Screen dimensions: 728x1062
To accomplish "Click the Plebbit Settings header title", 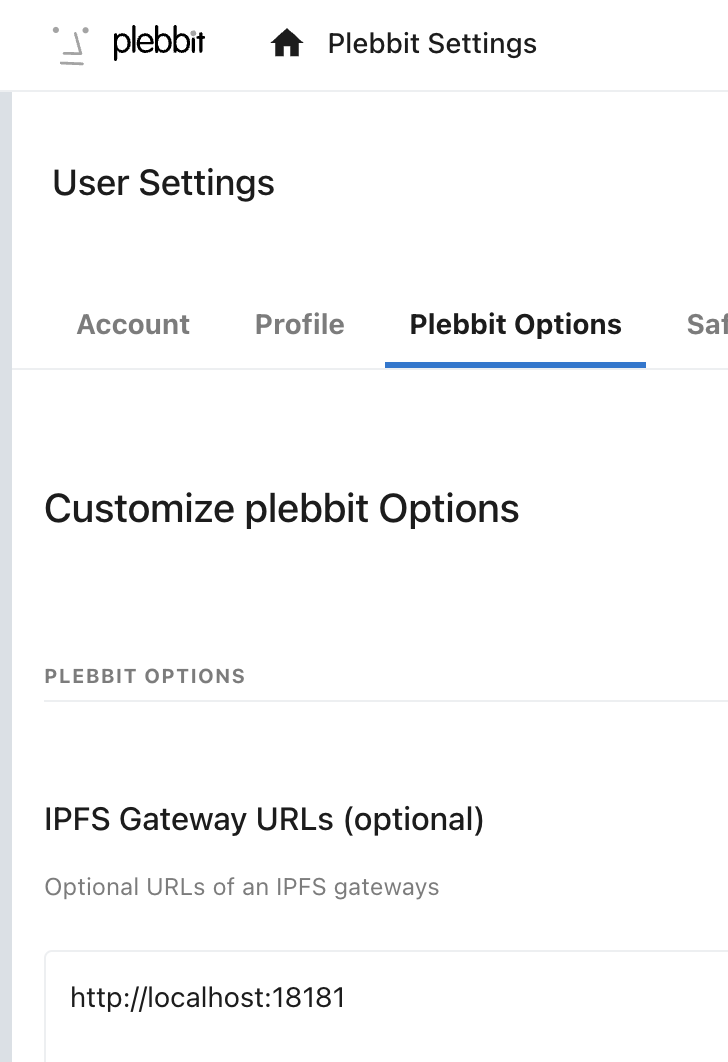I will (432, 44).
